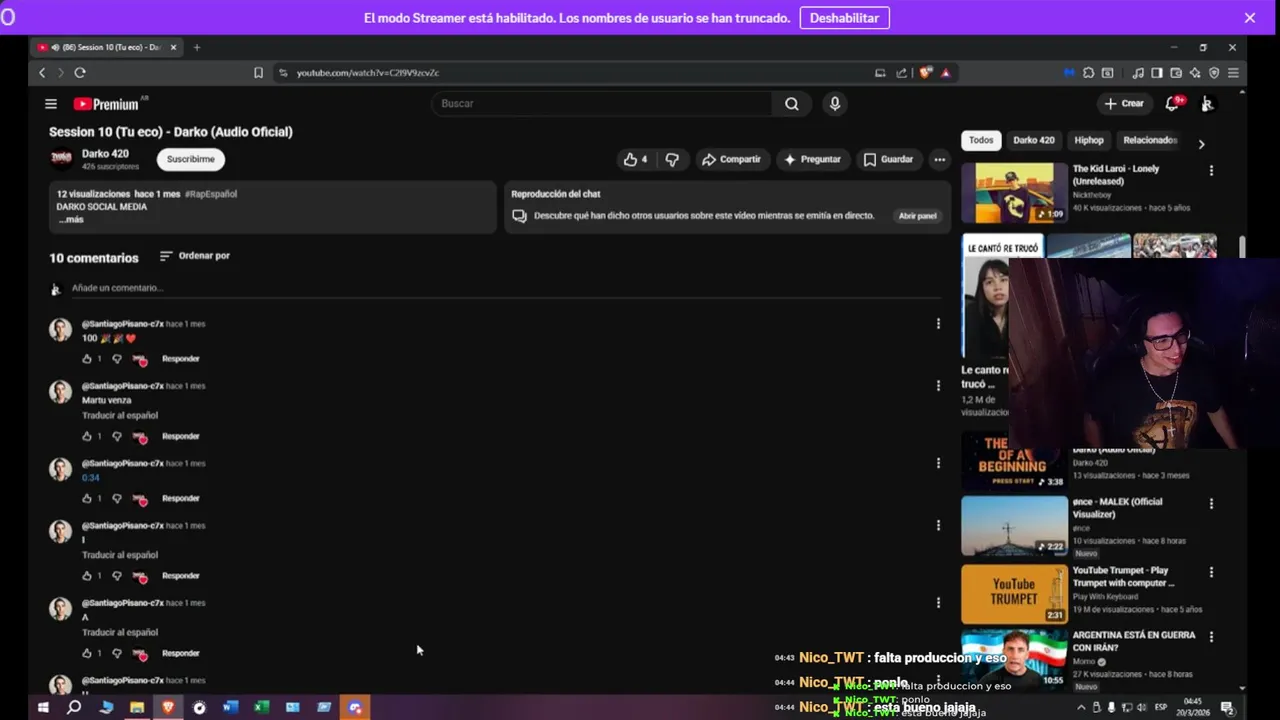
Task: Open the Brave VPN shield icon
Action: tap(1214, 73)
